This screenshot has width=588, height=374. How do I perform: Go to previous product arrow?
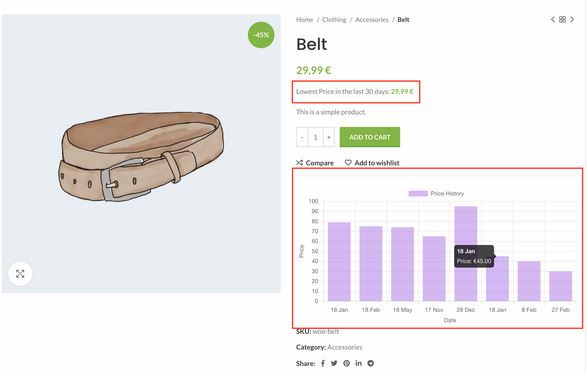pyautogui.click(x=553, y=20)
